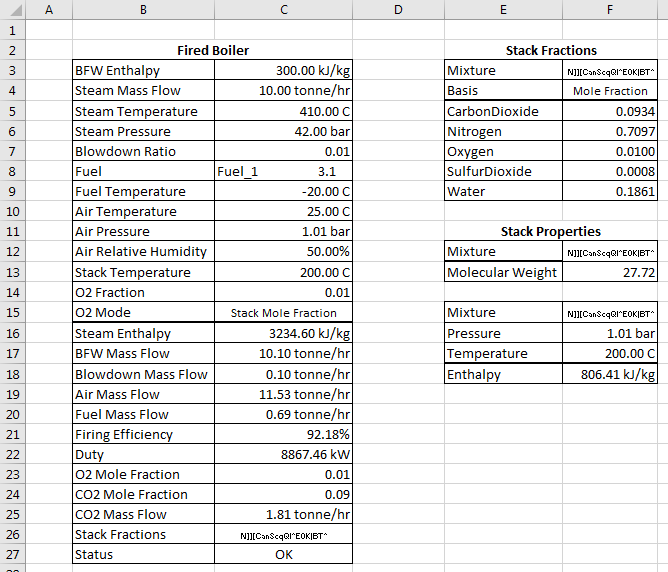Click the select-all corner triangle
Image resolution: width=668 pixels, height=572 pixels.
(x=13, y=9)
